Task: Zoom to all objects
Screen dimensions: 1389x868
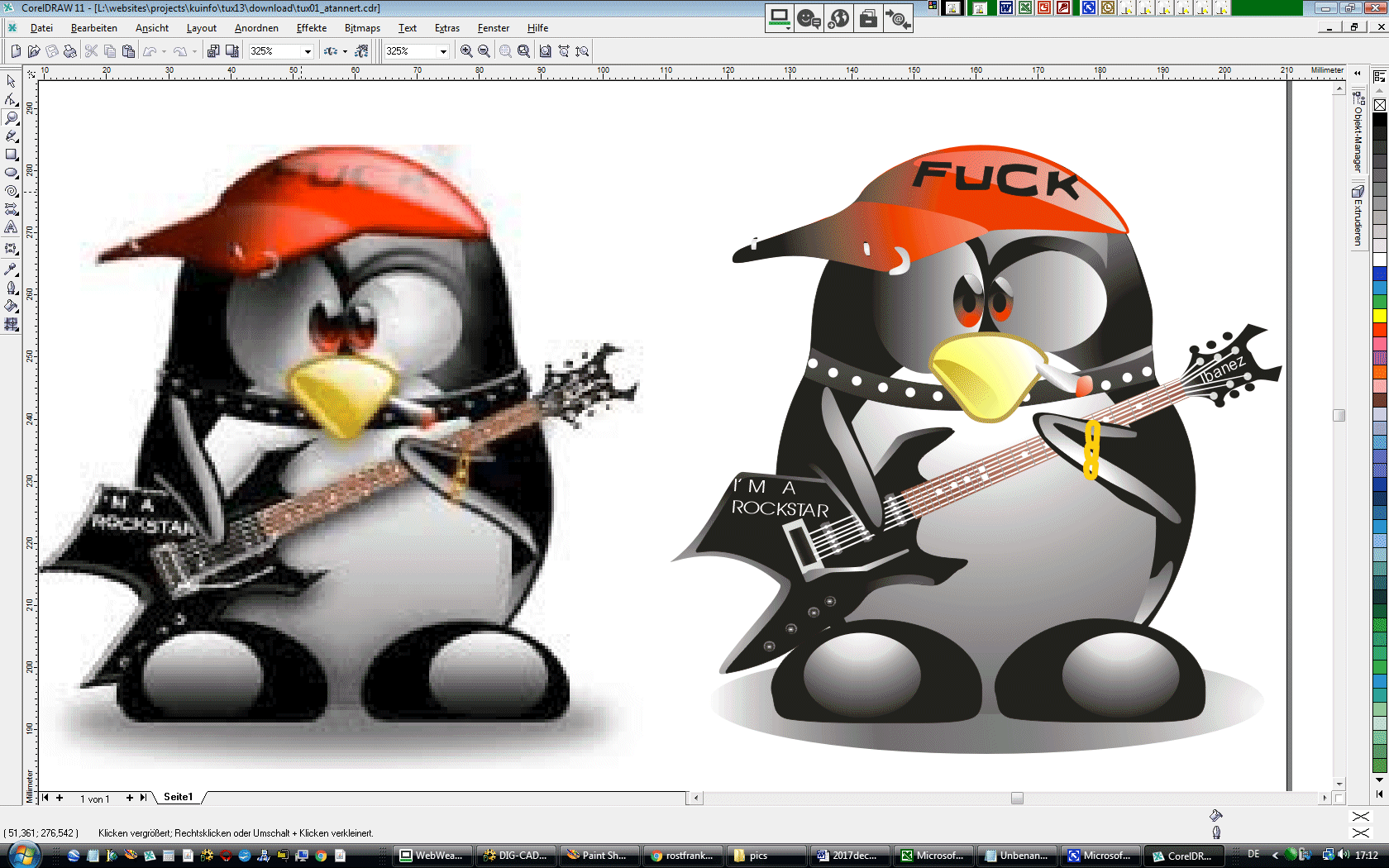Action: coord(523,51)
